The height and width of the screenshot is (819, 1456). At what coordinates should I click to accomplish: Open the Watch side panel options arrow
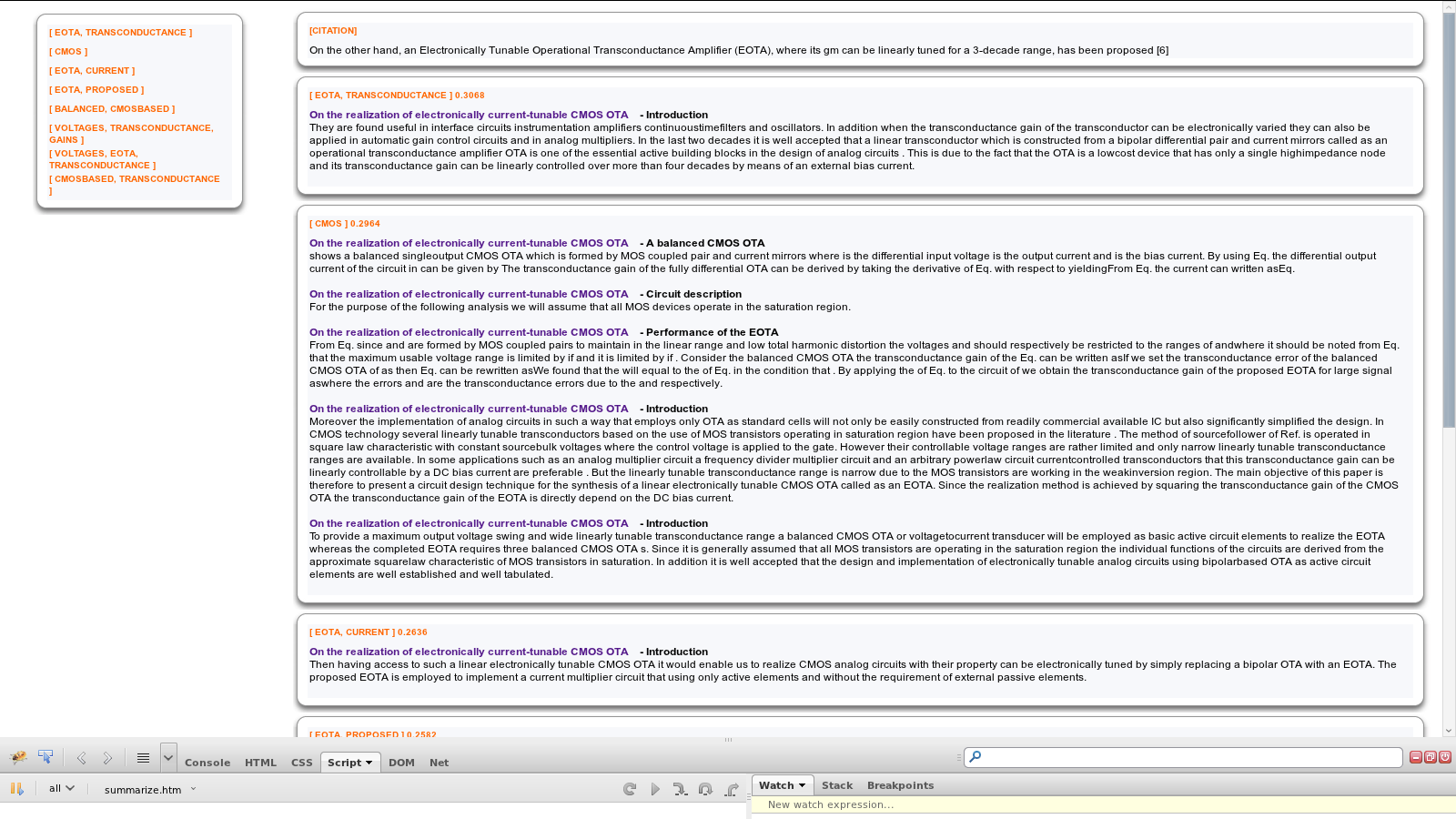coord(802,785)
